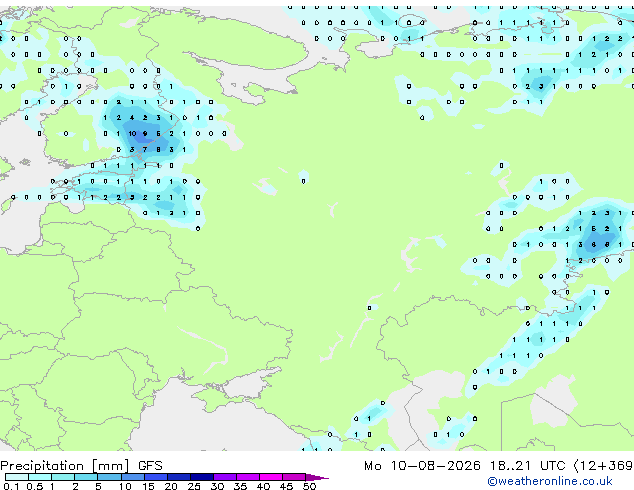
Task: Click the 'Mo 10-08-2026' forecast date text
Action: tap(422, 466)
